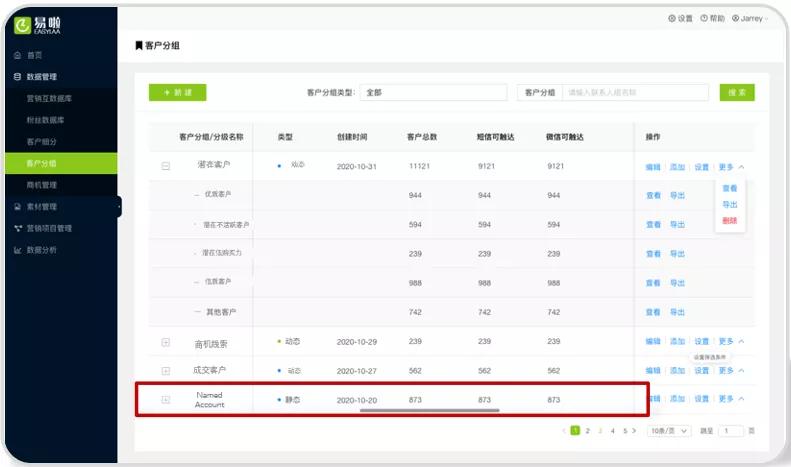Select 客户分组 in the sidebar

click(61, 163)
